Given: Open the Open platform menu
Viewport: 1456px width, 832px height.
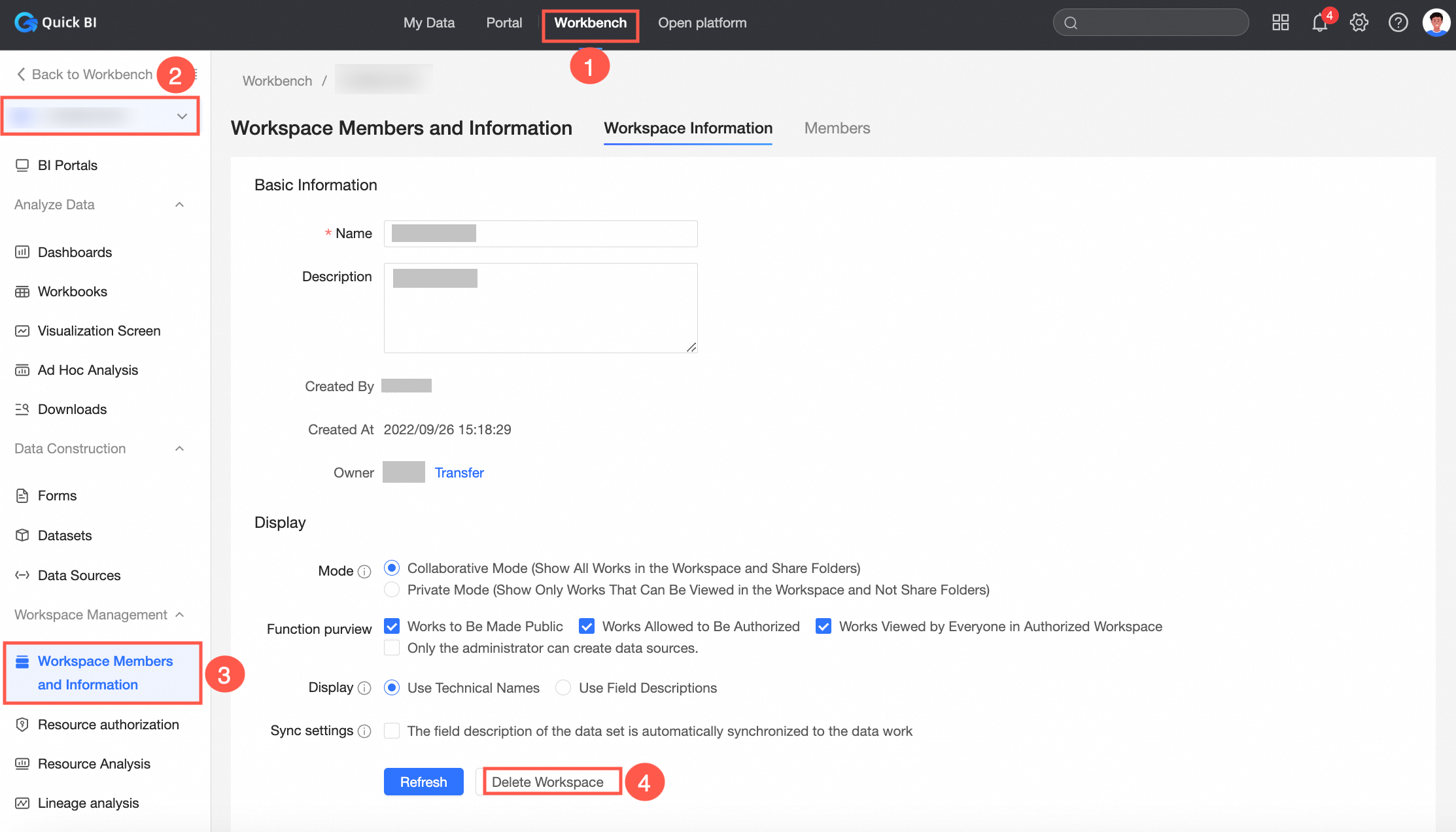Looking at the screenshot, I should (x=702, y=23).
